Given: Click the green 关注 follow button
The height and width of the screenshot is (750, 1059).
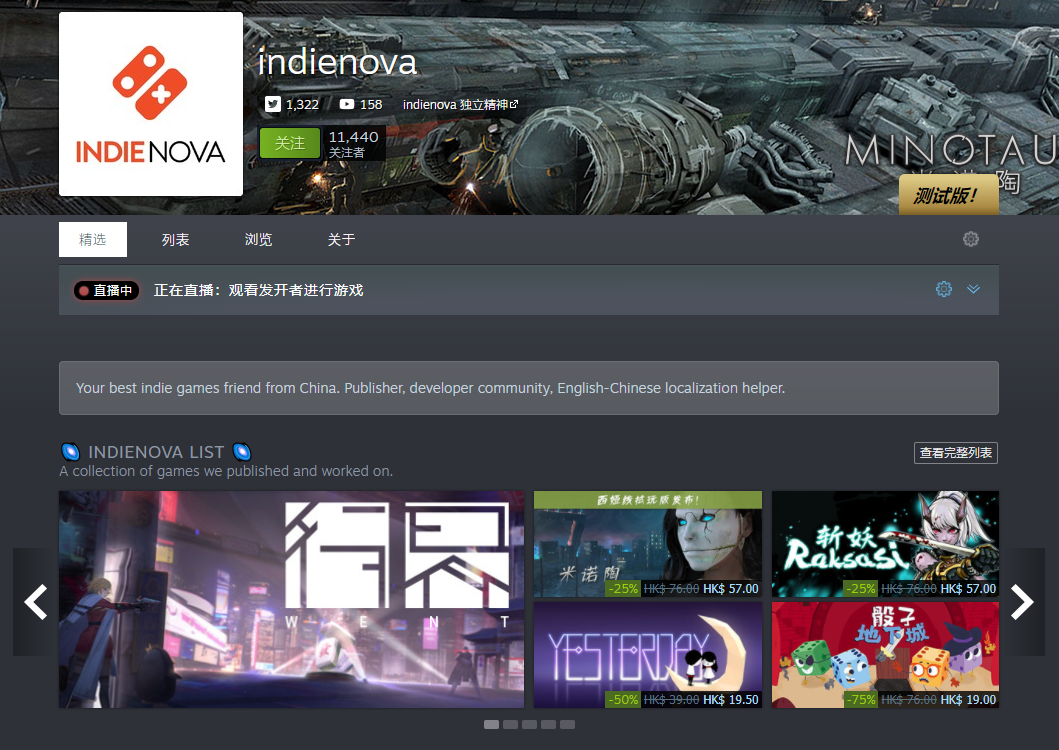Looking at the screenshot, I should click(x=290, y=143).
